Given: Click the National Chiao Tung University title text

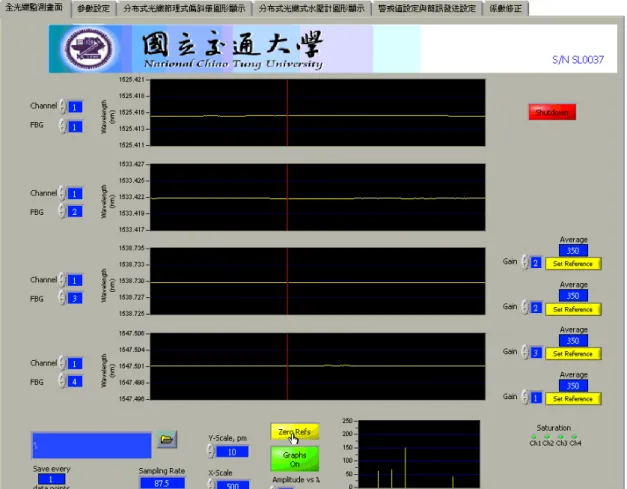Looking at the screenshot, I should coord(233,64).
